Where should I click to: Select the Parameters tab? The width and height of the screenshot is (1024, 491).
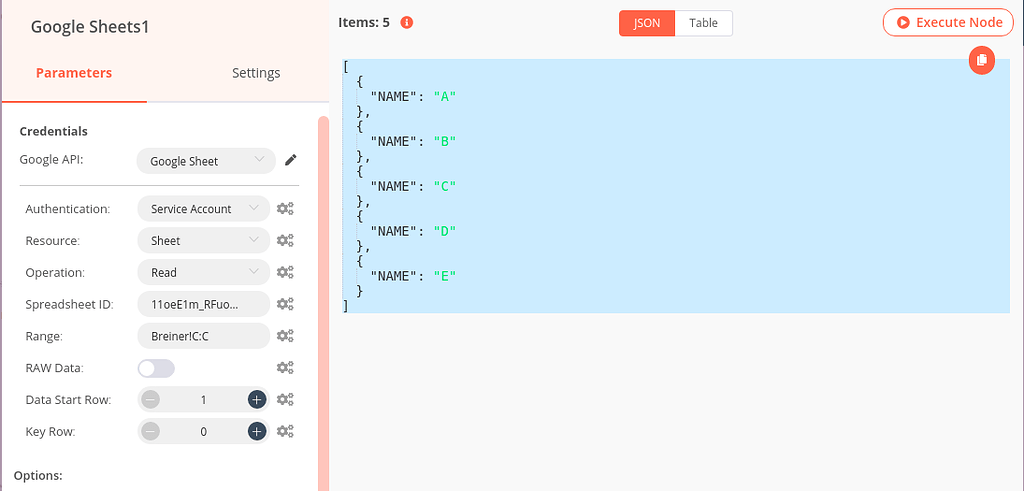point(74,73)
